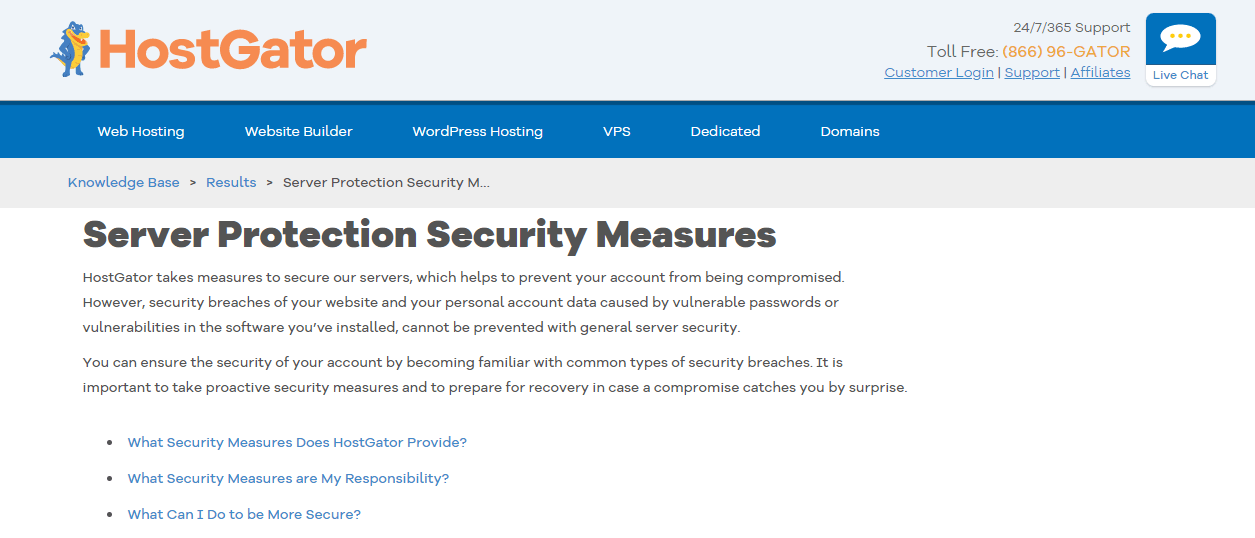Image resolution: width=1255 pixels, height=538 pixels.
Task: Click the HostGator gator mascot logo
Action: pyautogui.click(x=71, y=49)
